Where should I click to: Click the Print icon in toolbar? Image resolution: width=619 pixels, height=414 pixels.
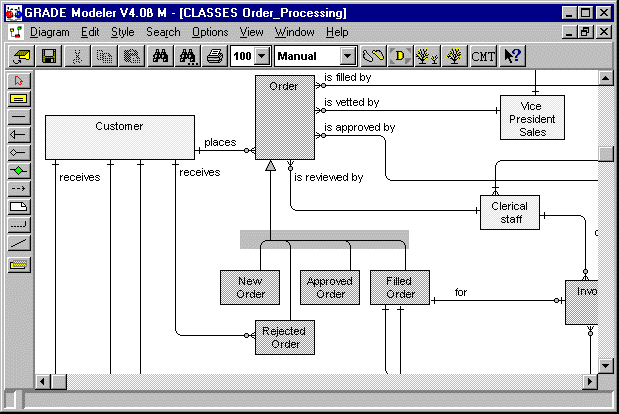click(x=214, y=57)
